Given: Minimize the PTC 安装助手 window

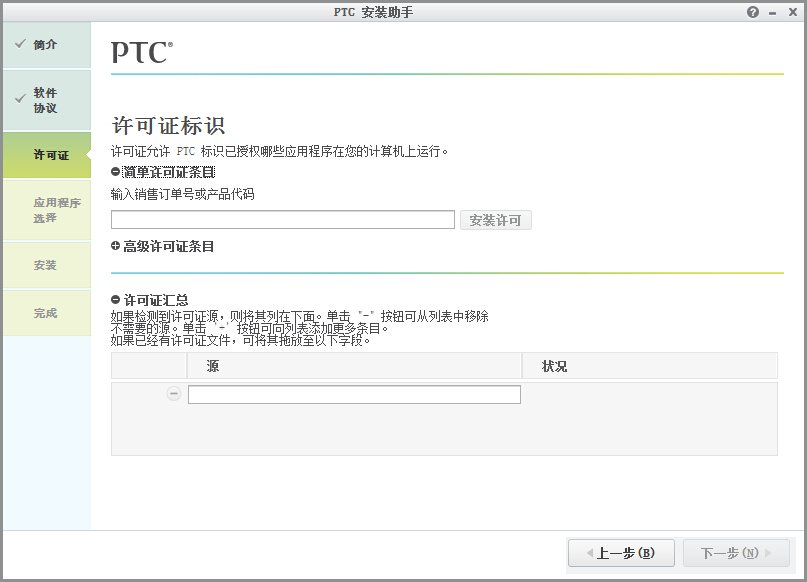Looking at the screenshot, I should click(x=773, y=13).
